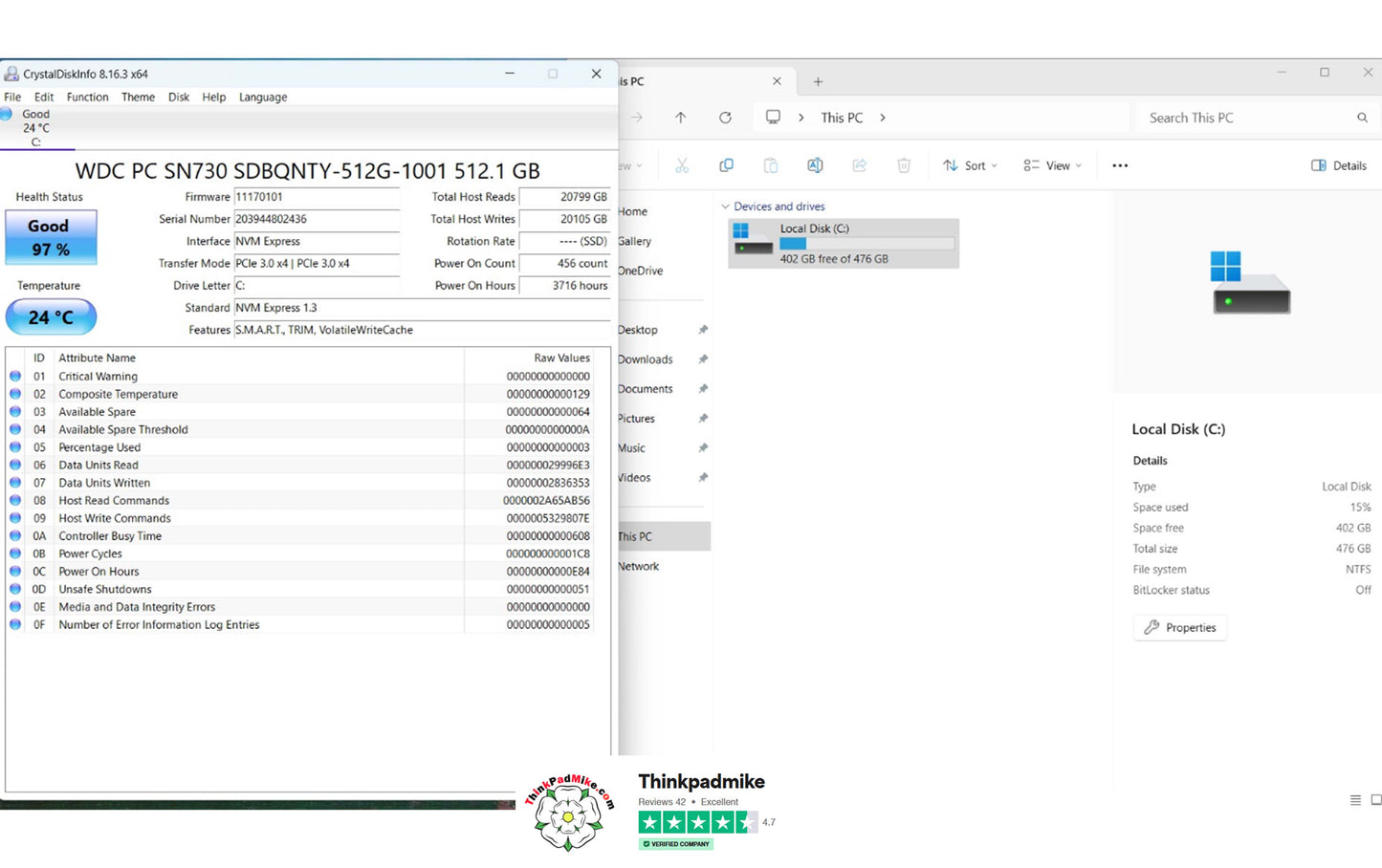The image size is (1382, 868).
Task: Click the pin icon next to Pictures
Action: coord(703,419)
